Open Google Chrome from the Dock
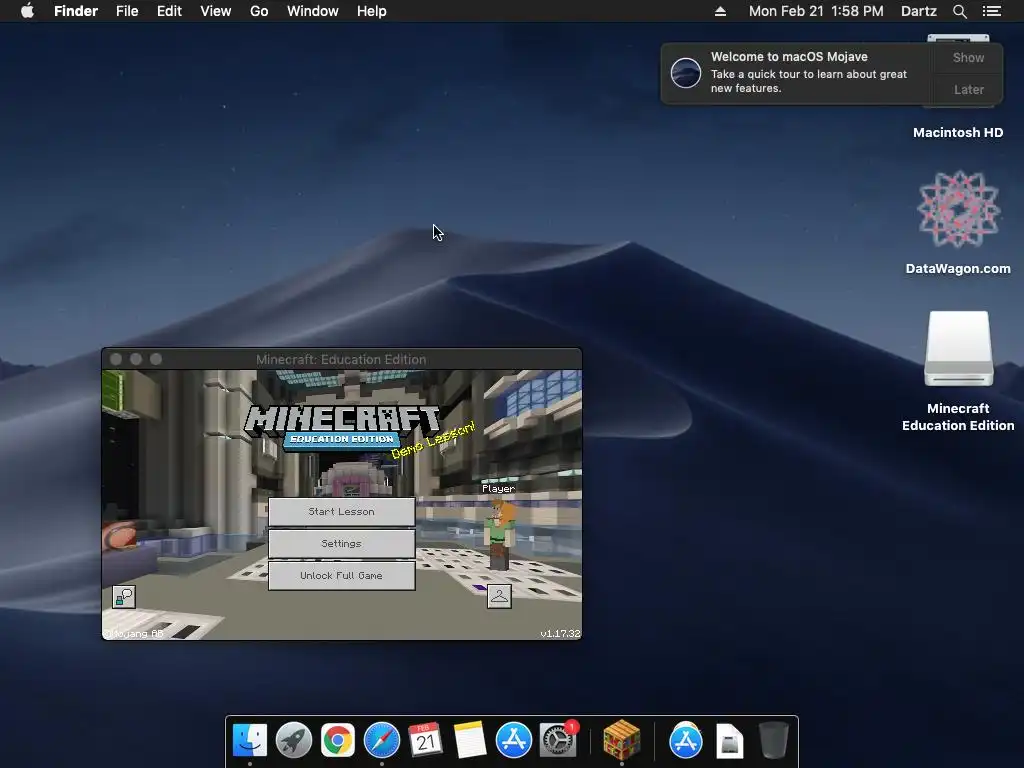 tap(338, 741)
